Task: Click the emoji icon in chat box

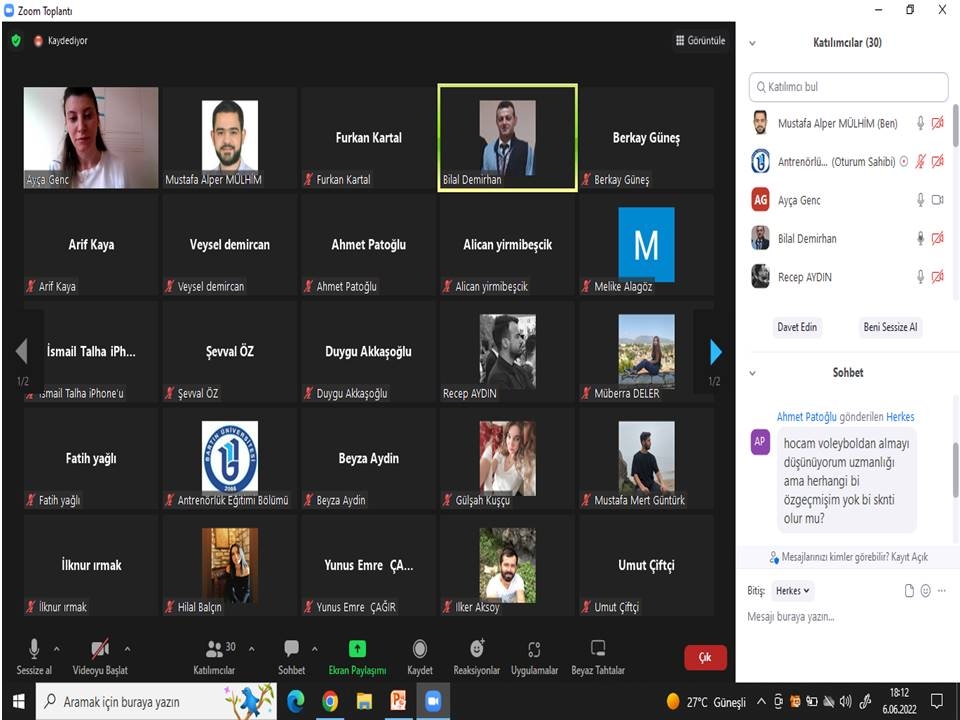Action: coord(925,591)
